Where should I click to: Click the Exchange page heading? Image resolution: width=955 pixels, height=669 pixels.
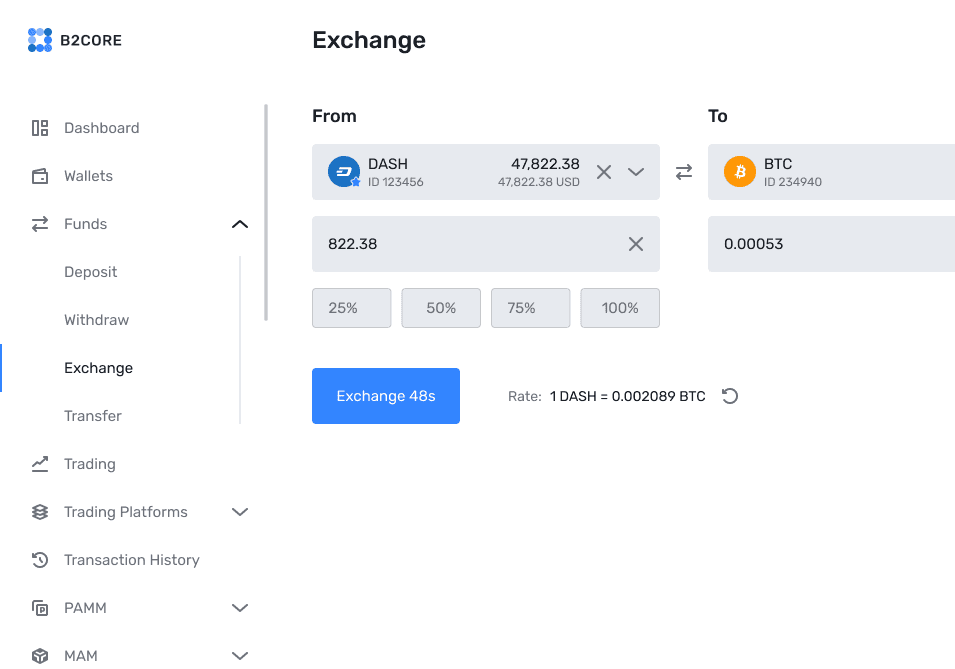coord(369,40)
